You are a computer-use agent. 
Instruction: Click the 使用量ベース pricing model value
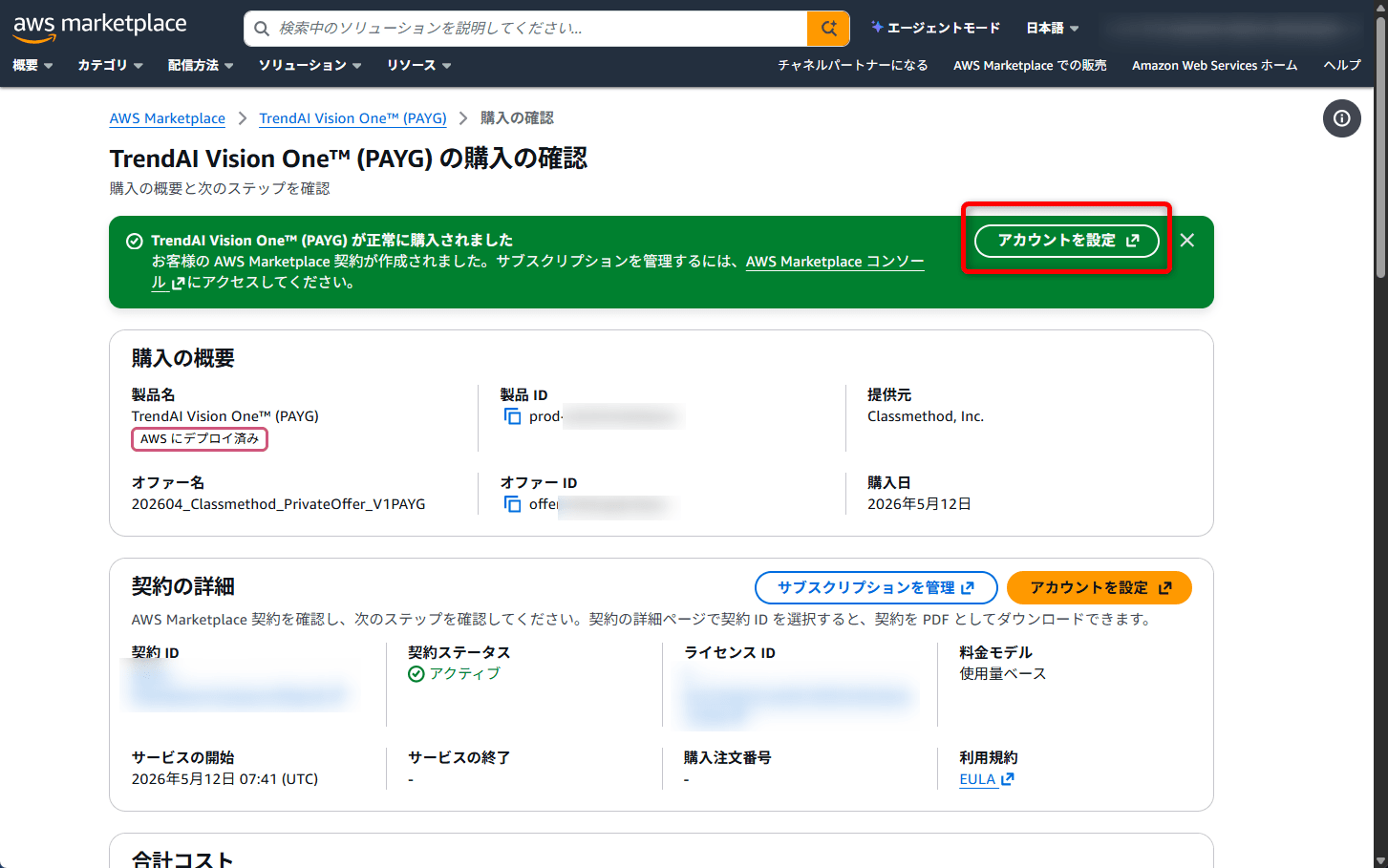click(1003, 674)
